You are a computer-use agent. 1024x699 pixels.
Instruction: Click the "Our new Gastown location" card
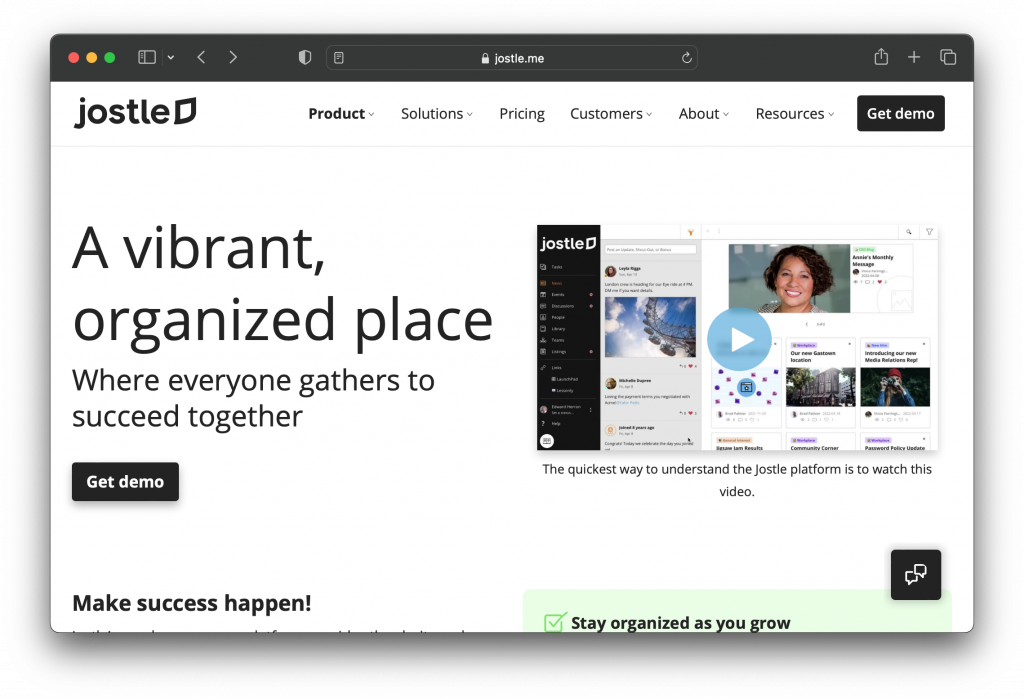[820, 383]
